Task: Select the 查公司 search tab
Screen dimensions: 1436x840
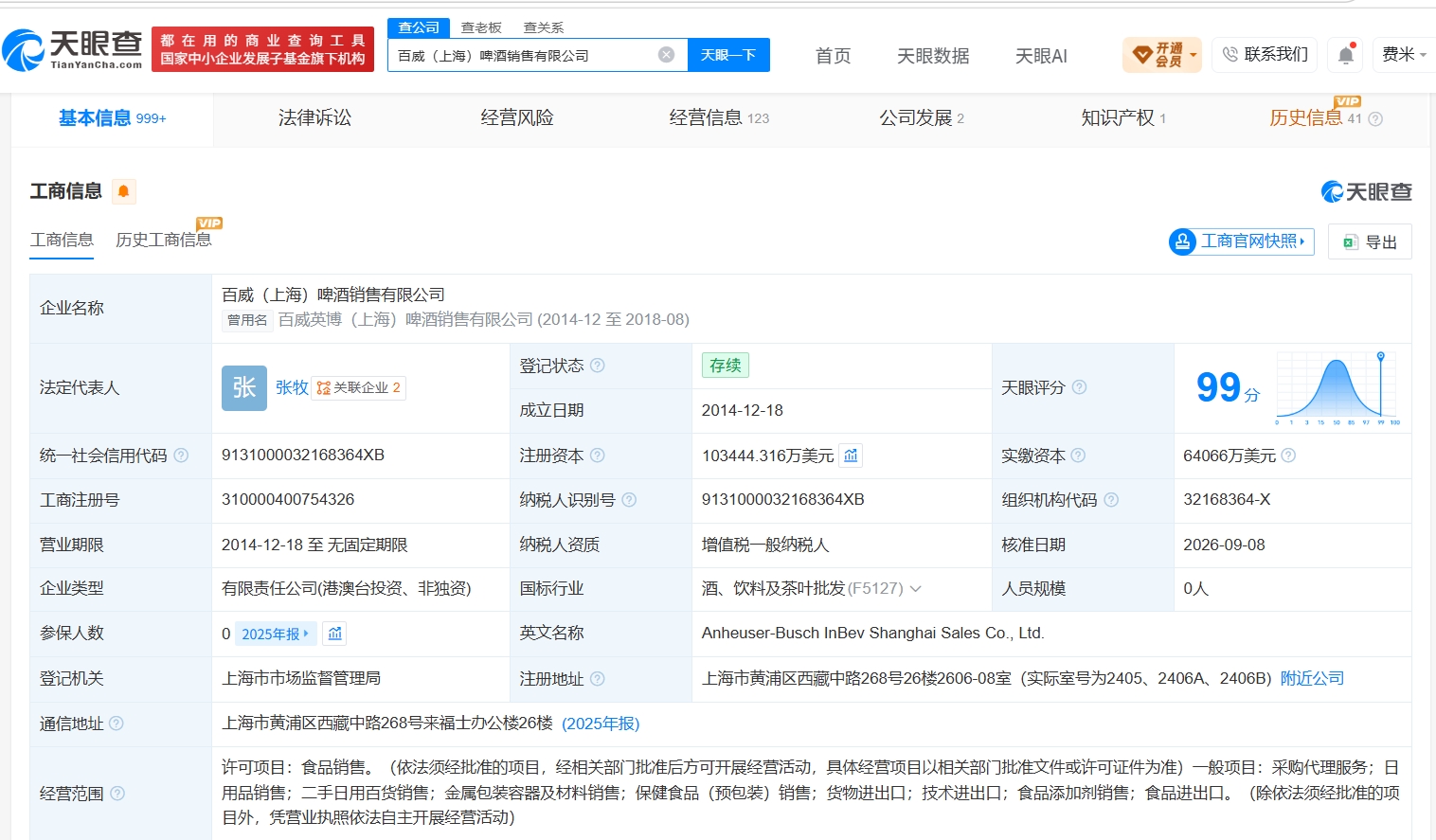Action: click(x=419, y=27)
